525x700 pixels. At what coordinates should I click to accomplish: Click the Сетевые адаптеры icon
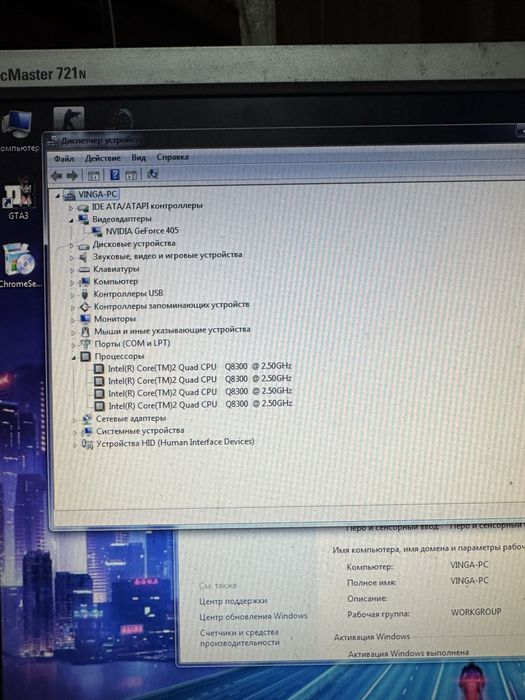pyautogui.click(x=87, y=419)
